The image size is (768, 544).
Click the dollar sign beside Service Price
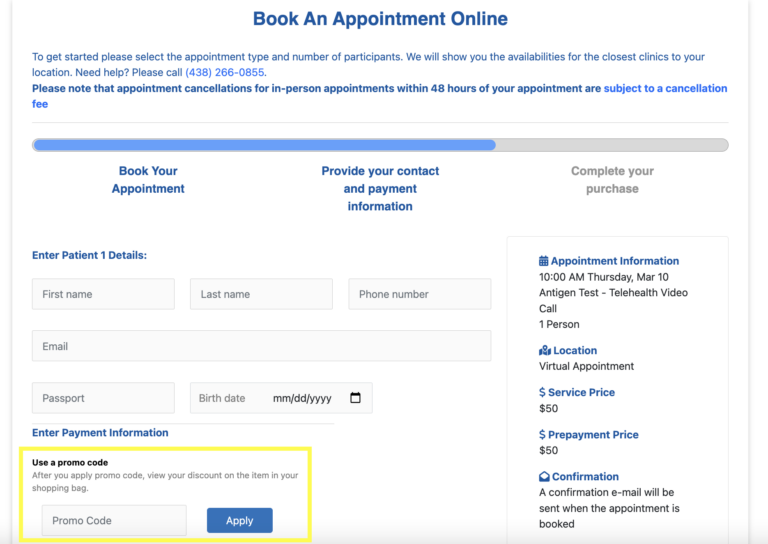coord(542,392)
